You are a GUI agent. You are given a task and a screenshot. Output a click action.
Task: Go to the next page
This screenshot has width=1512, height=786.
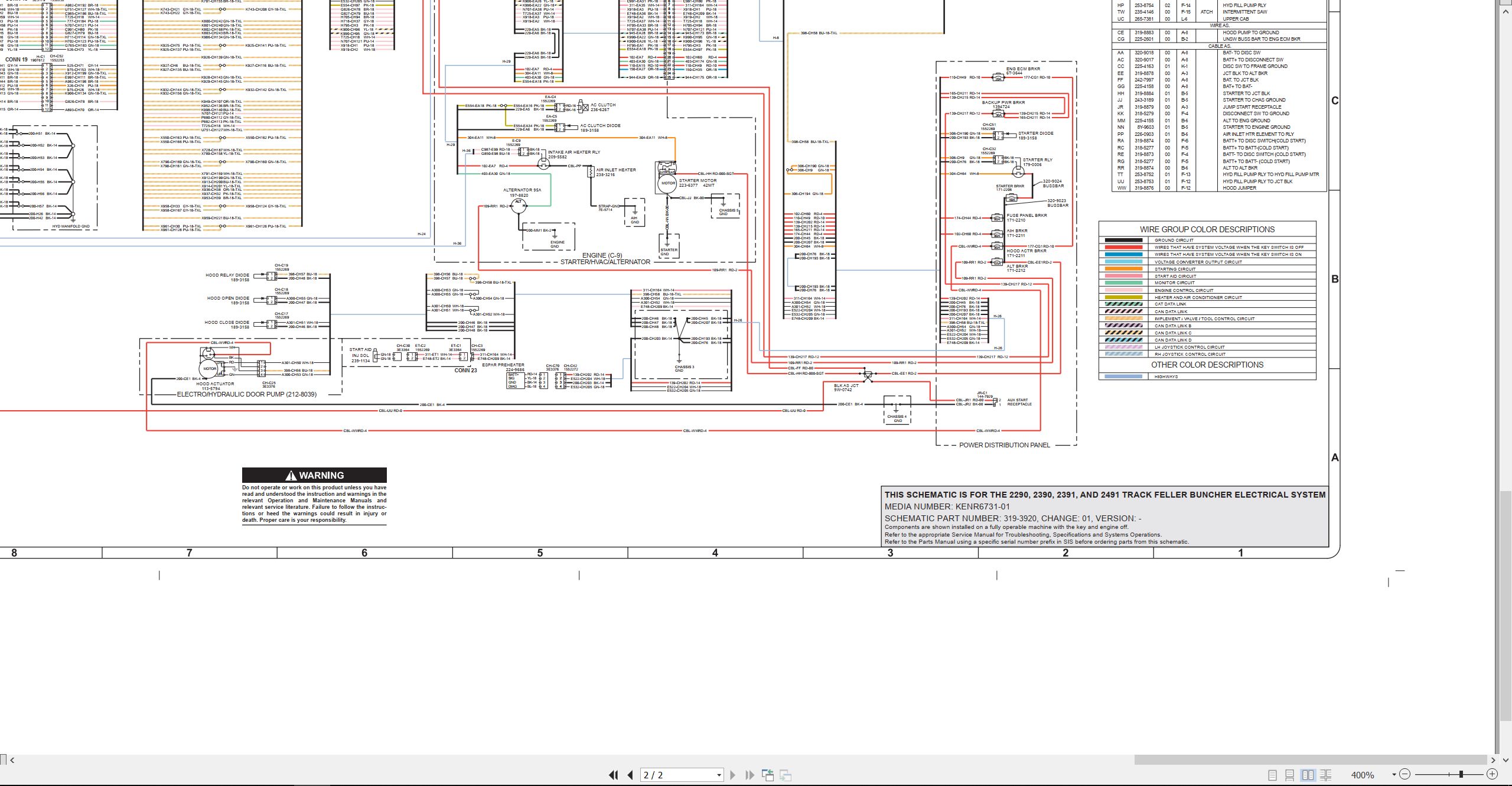click(x=733, y=775)
